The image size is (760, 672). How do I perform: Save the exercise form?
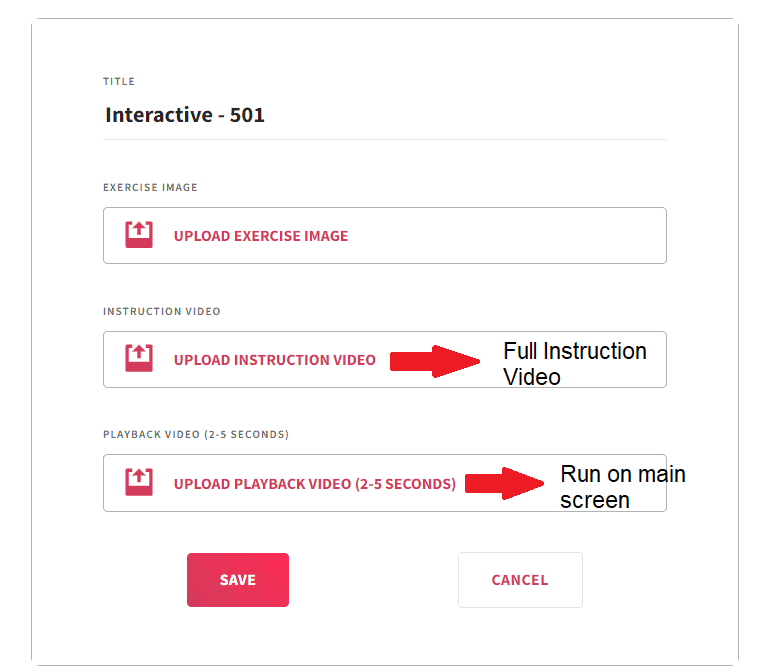coord(238,580)
